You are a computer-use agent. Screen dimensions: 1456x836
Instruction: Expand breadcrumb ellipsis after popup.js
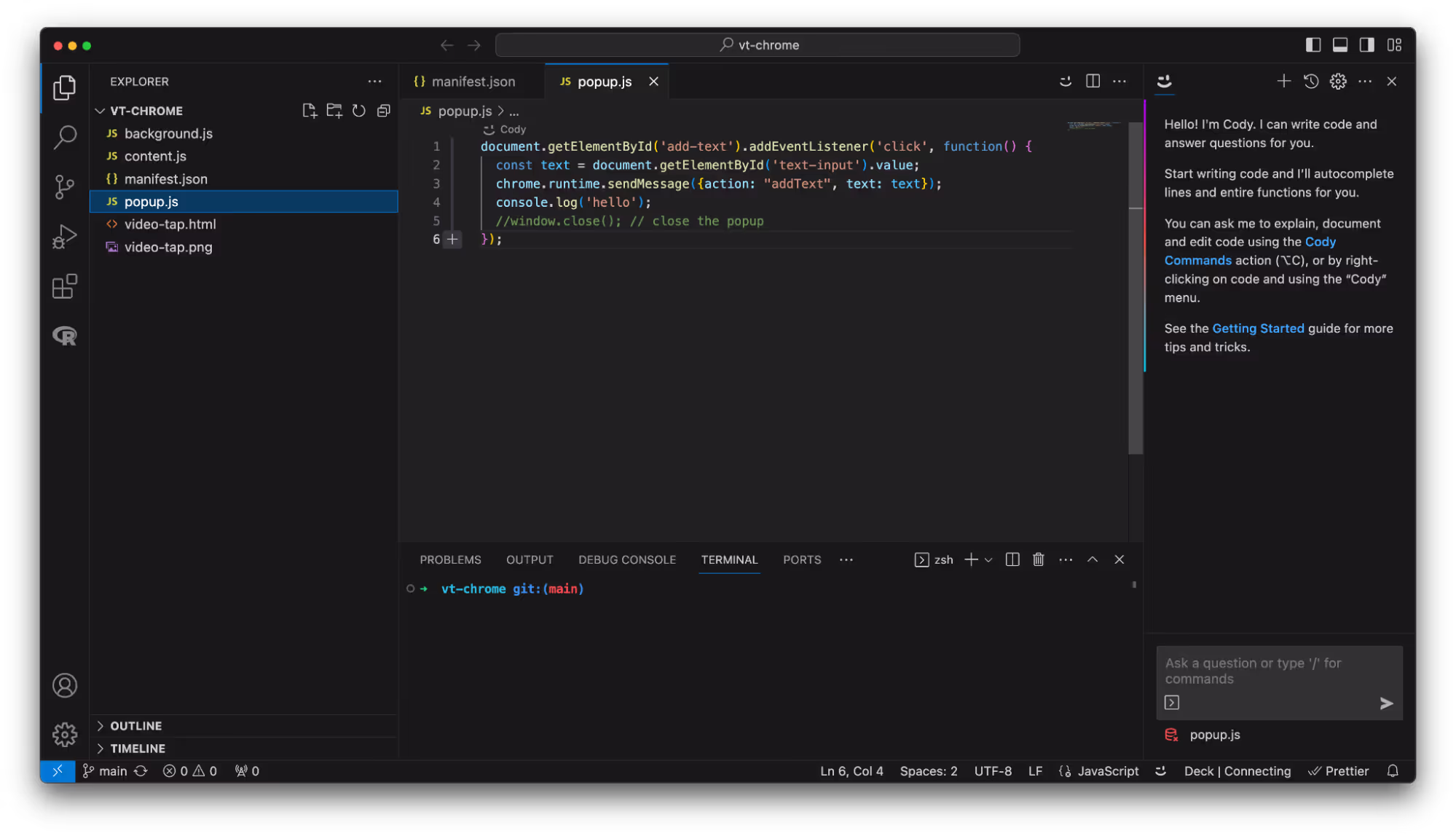[514, 111]
